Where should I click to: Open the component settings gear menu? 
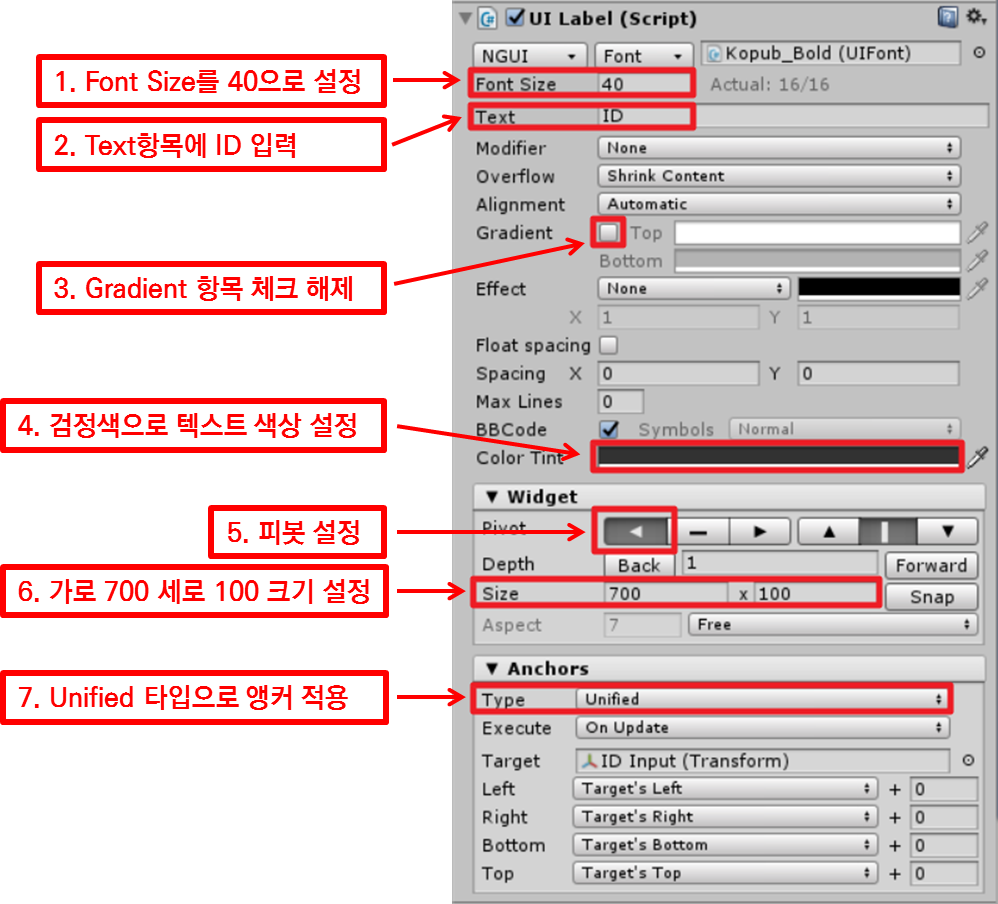point(976,17)
